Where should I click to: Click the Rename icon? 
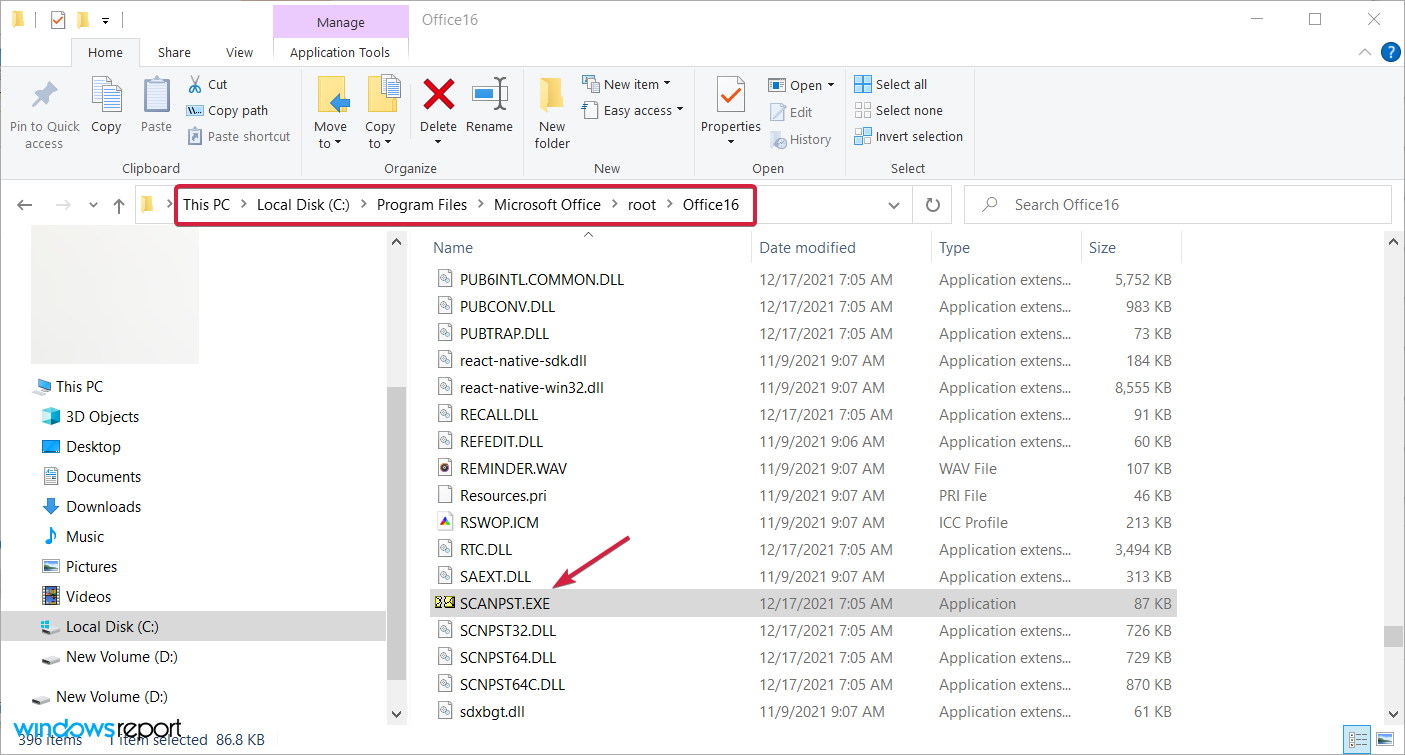[490, 95]
